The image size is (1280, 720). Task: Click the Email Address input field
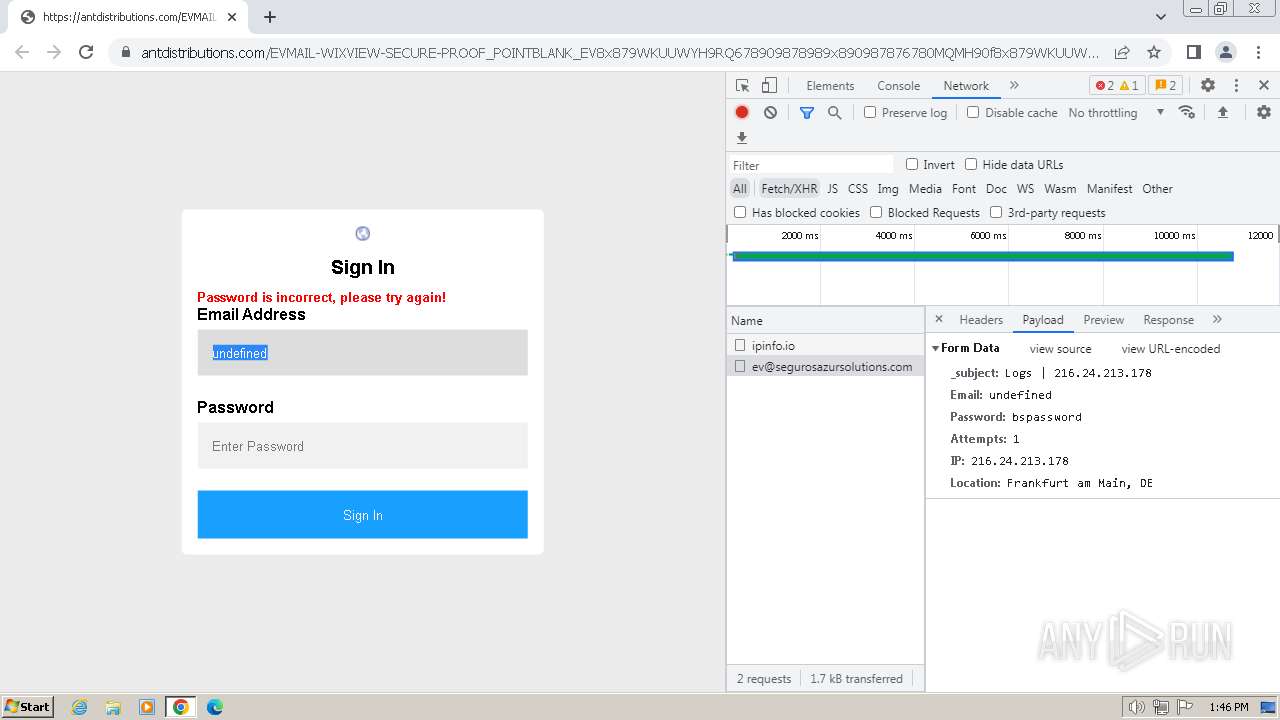click(362, 353)
